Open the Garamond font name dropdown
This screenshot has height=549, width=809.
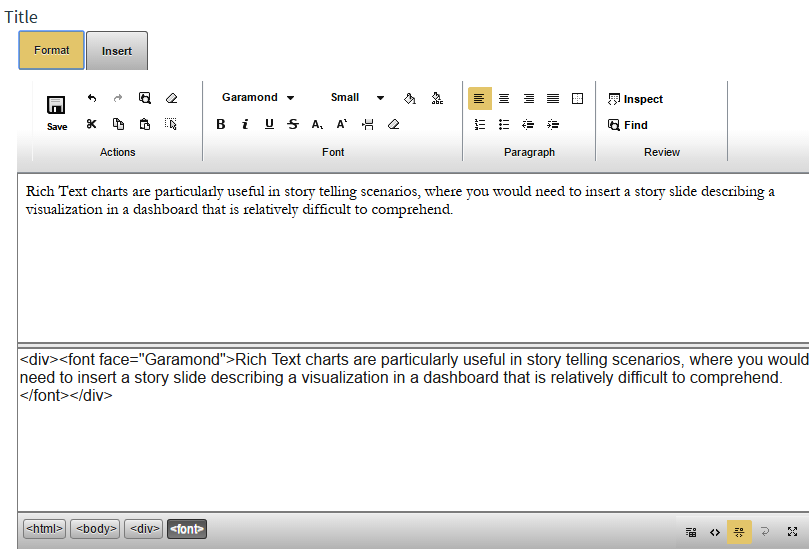(258, 98)
